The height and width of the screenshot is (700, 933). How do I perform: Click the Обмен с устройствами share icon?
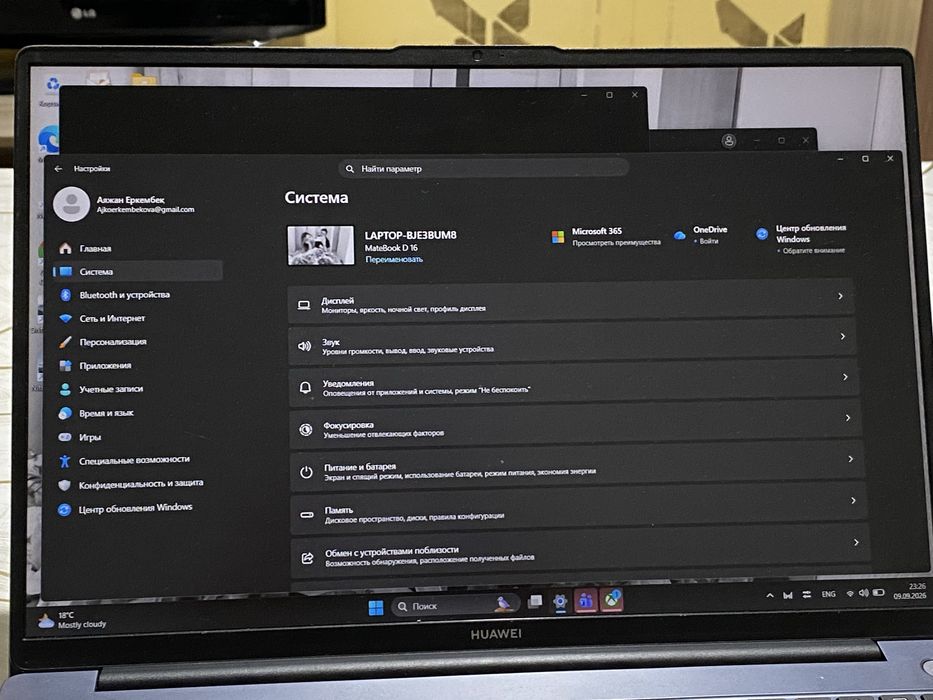click(308, 558)
